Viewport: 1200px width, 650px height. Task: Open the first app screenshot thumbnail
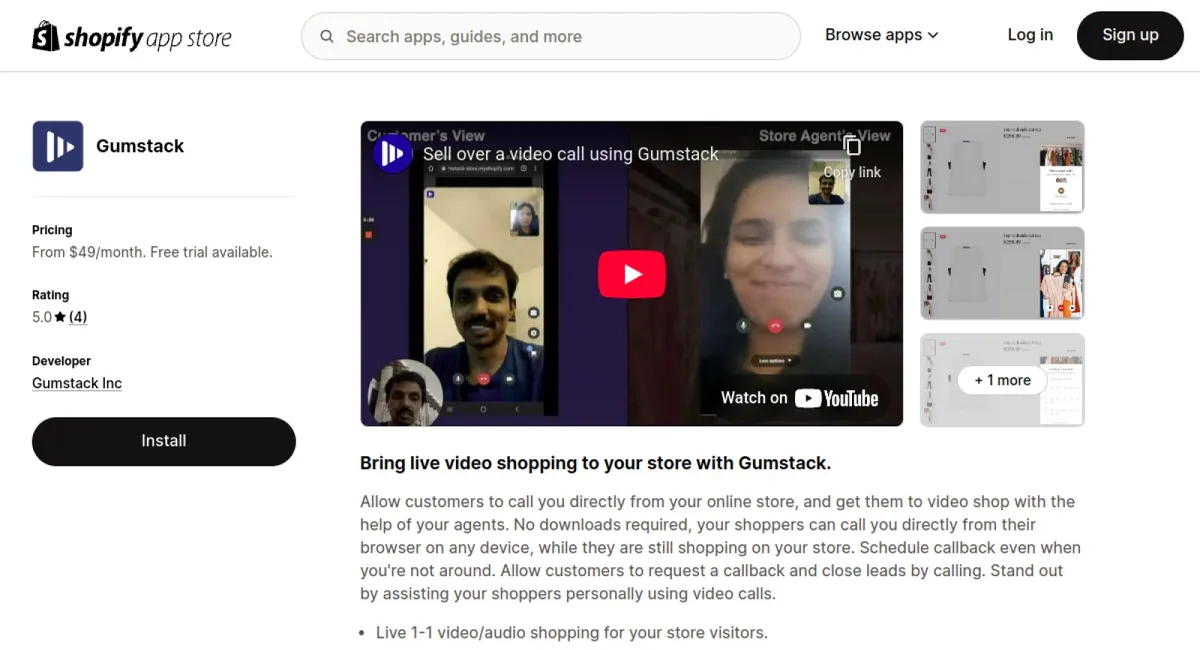pos(1002,167)
